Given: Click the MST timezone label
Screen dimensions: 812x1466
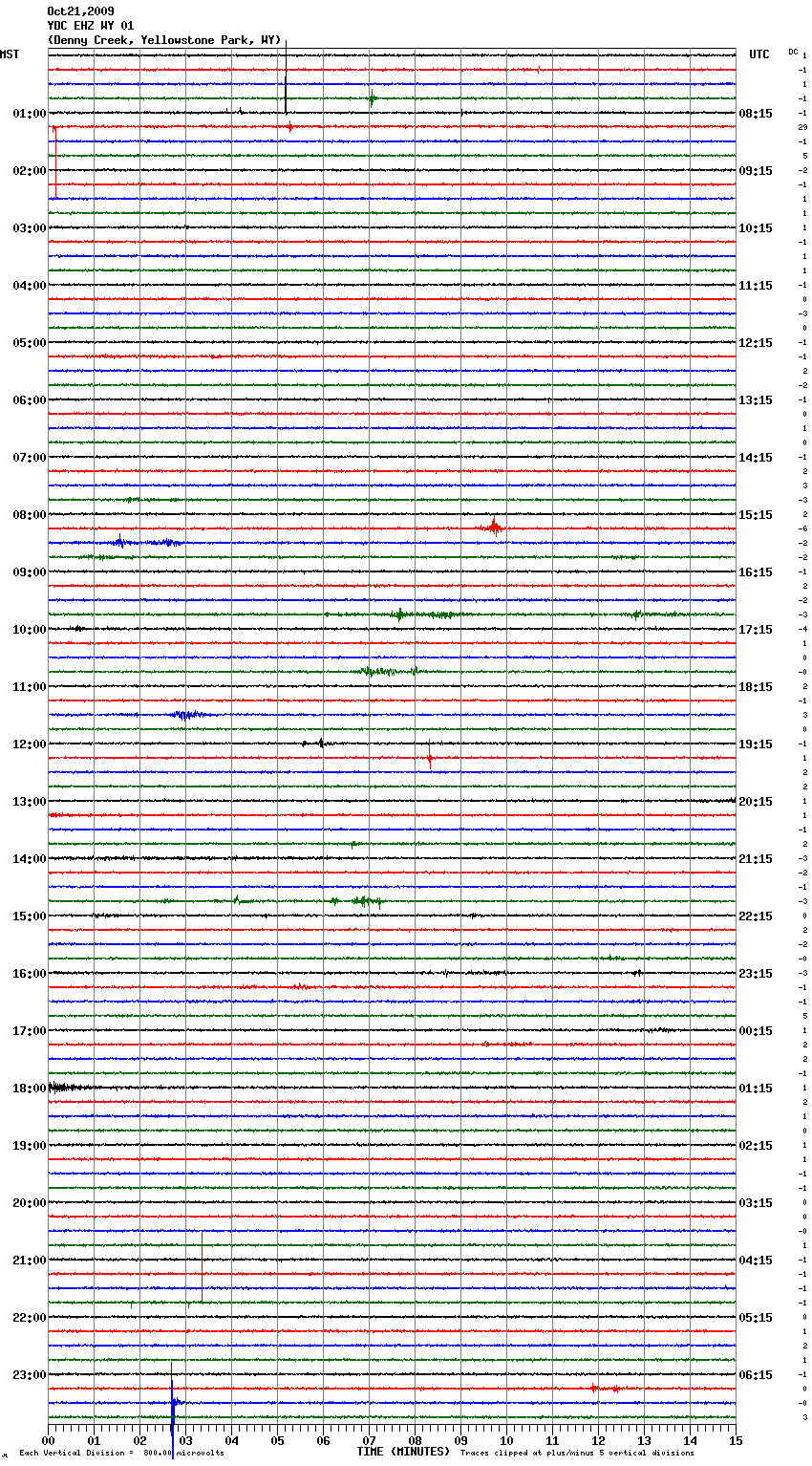Looking at the screenshot, I should point(10,54).
